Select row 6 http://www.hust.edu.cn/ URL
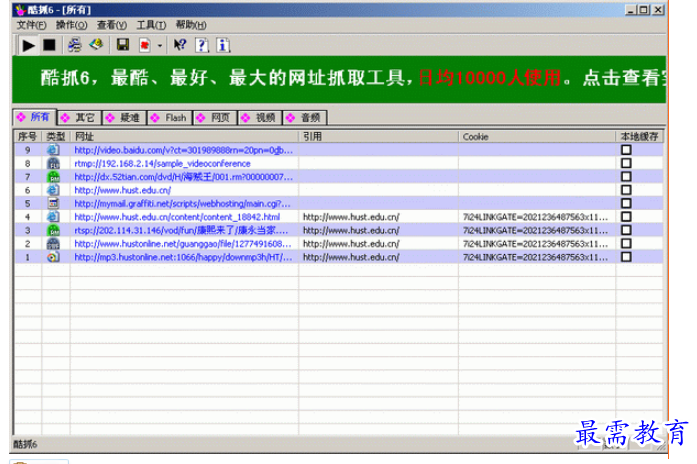Viewport: 697px width, 464px height. [122, 190]
